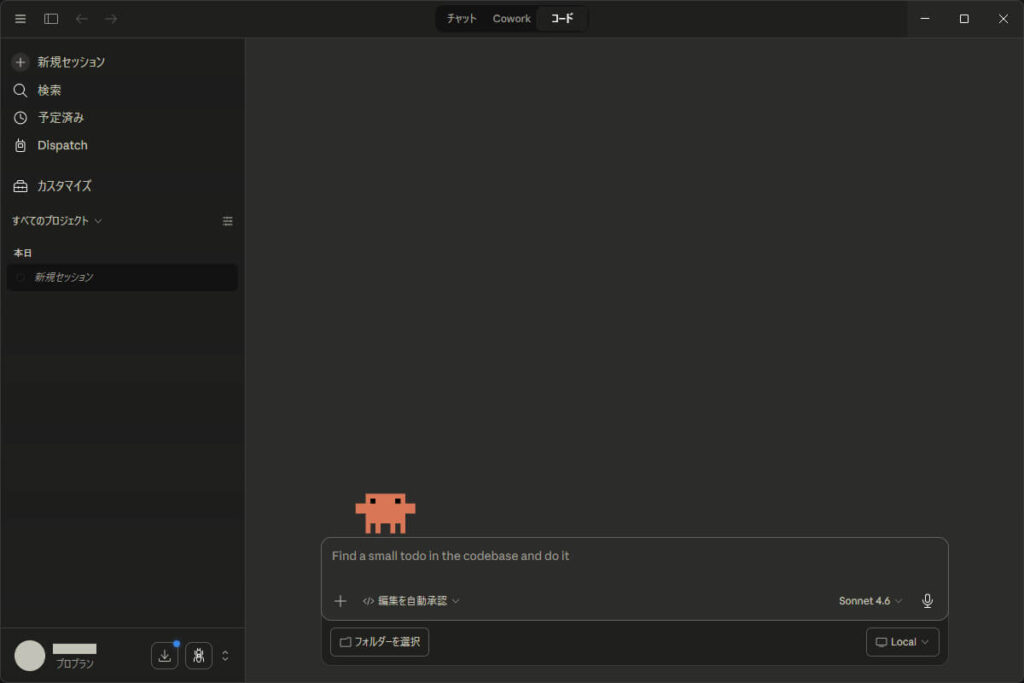Click the filter icon beside project list
Screen dimensions: 1024x683
click(x=227, y=221)
